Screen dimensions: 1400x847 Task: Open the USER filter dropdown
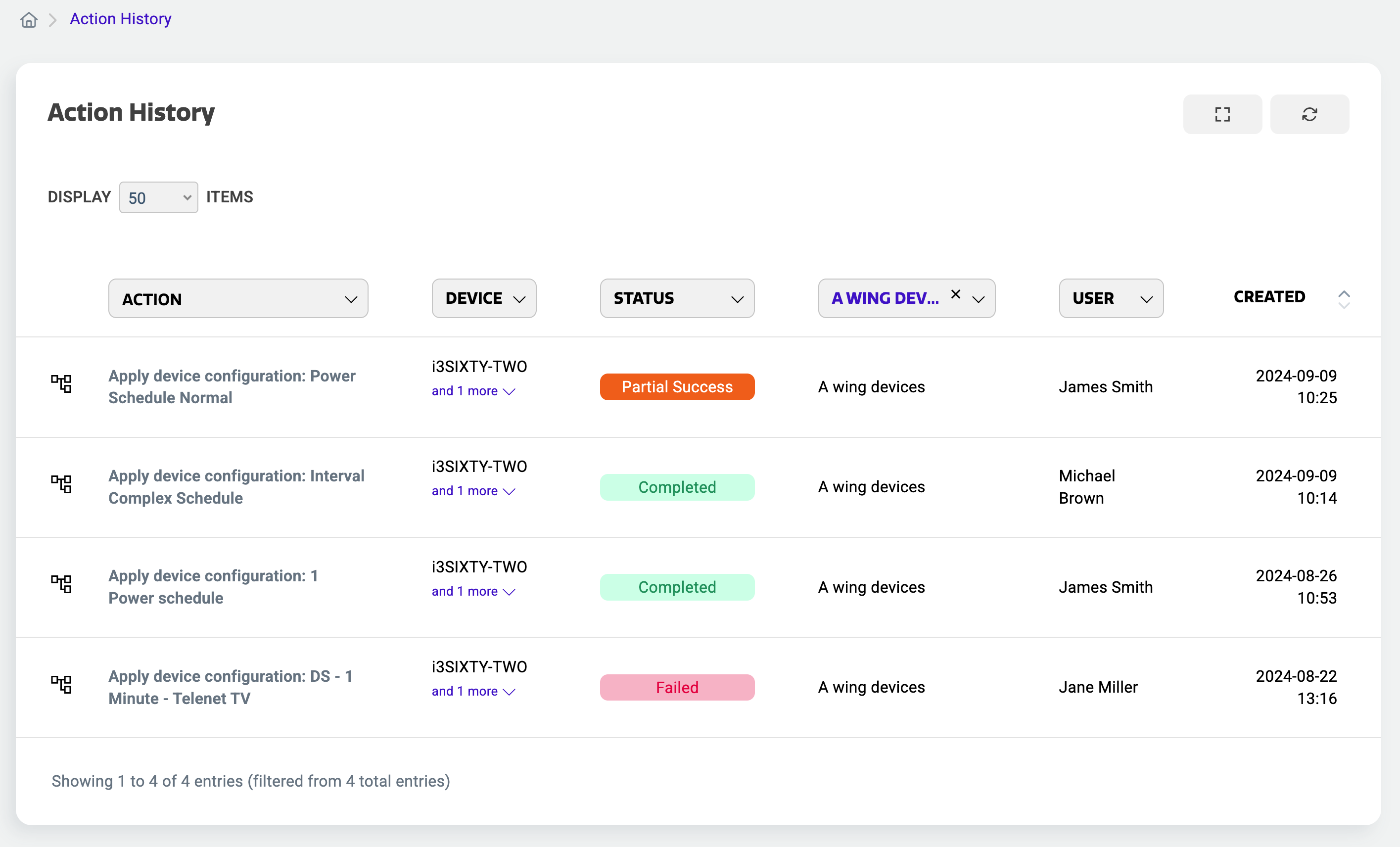pyautogui.click(x=1111, y=299)
